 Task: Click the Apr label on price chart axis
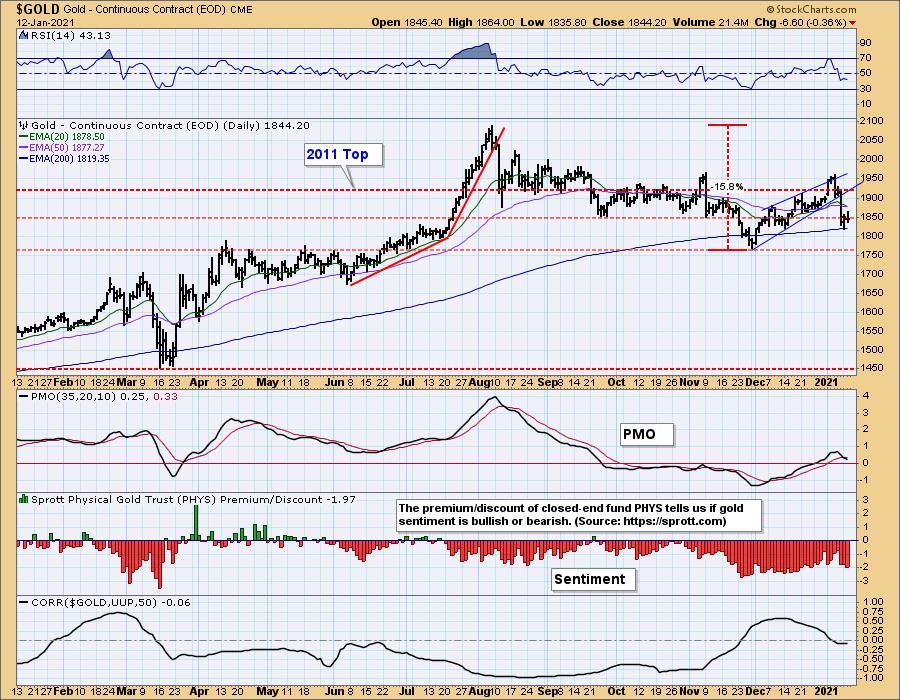[x=199, y=382]
